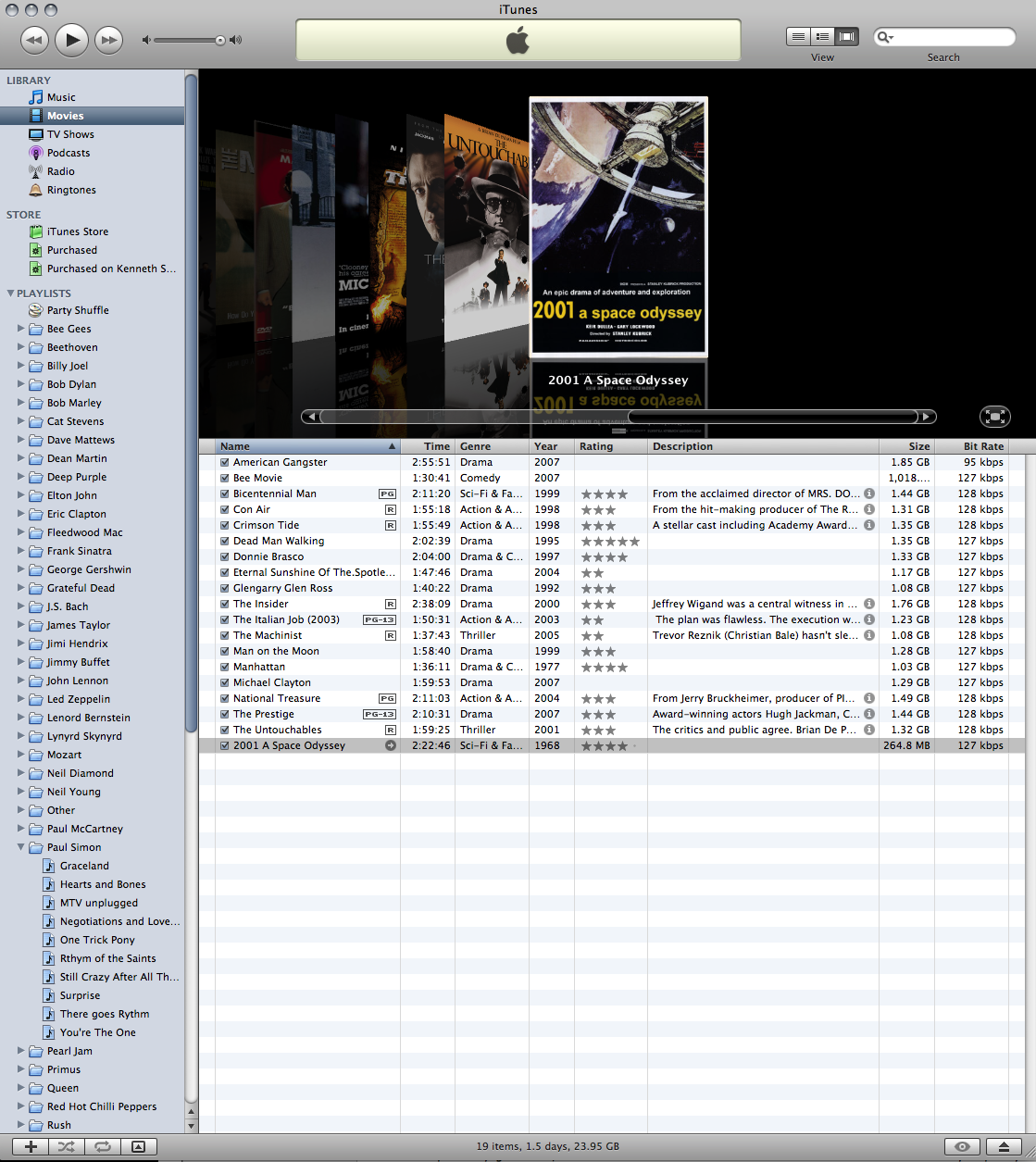Viewport: 1036px width, 1162px height.
Task: Open the Music library
Action: 61,97
